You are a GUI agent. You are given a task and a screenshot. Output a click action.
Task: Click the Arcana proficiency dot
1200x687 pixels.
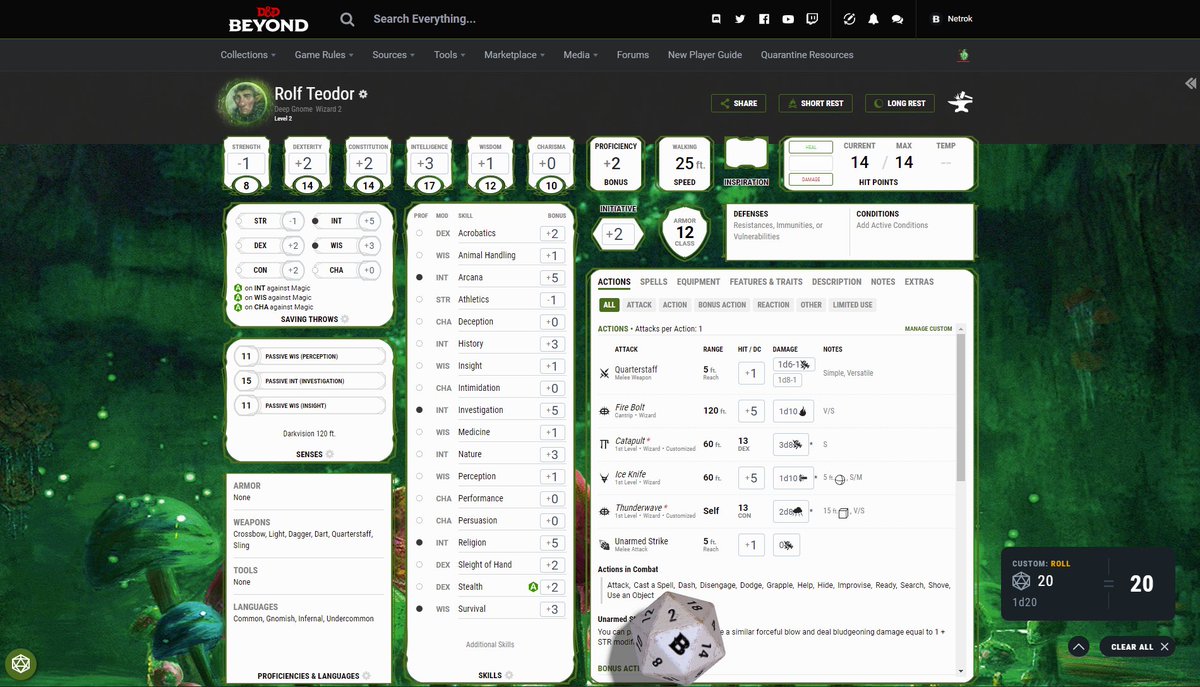click(x=419, y=277)
